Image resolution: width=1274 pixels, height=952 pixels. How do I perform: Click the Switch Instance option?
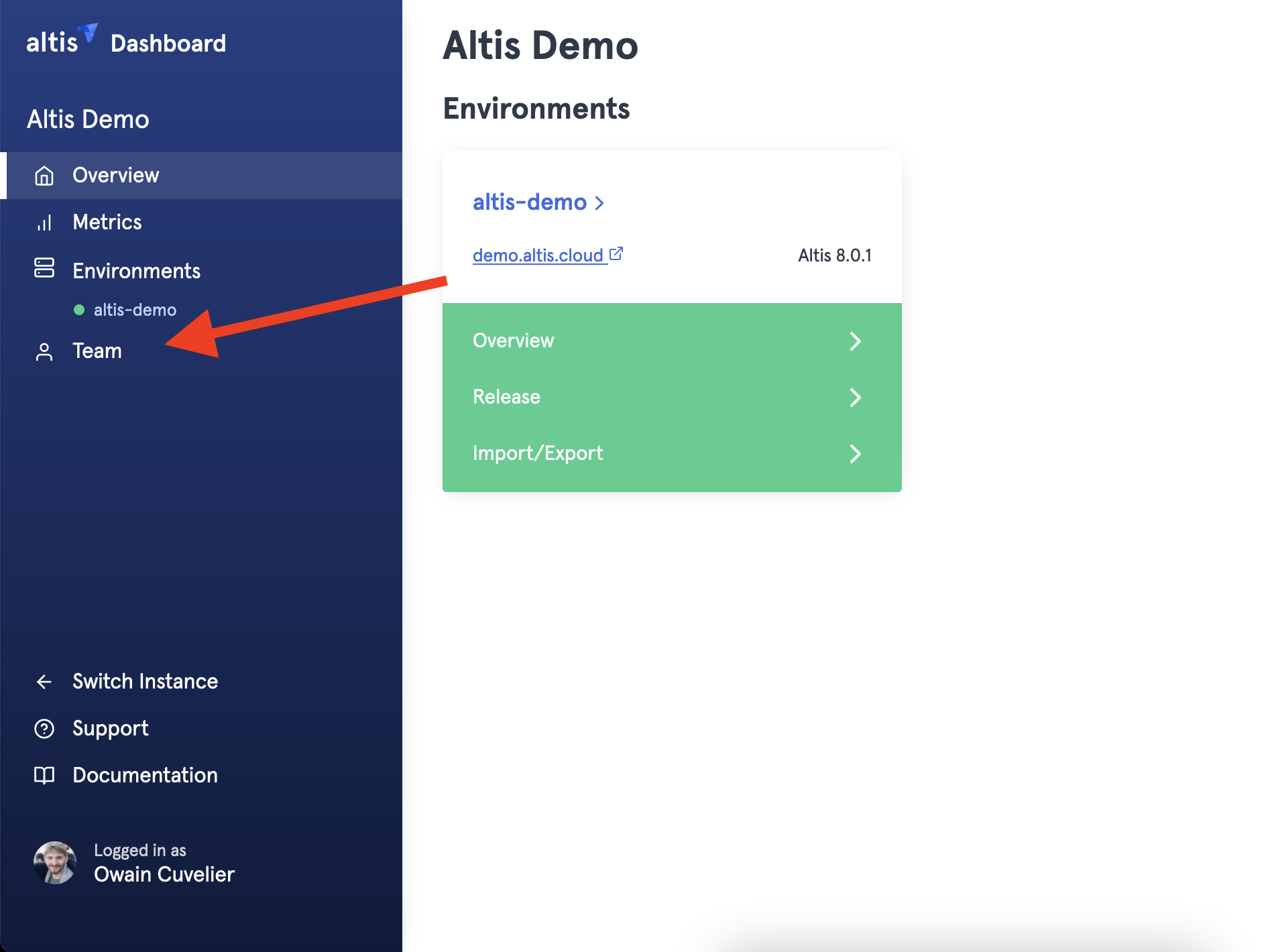[144, 681]
